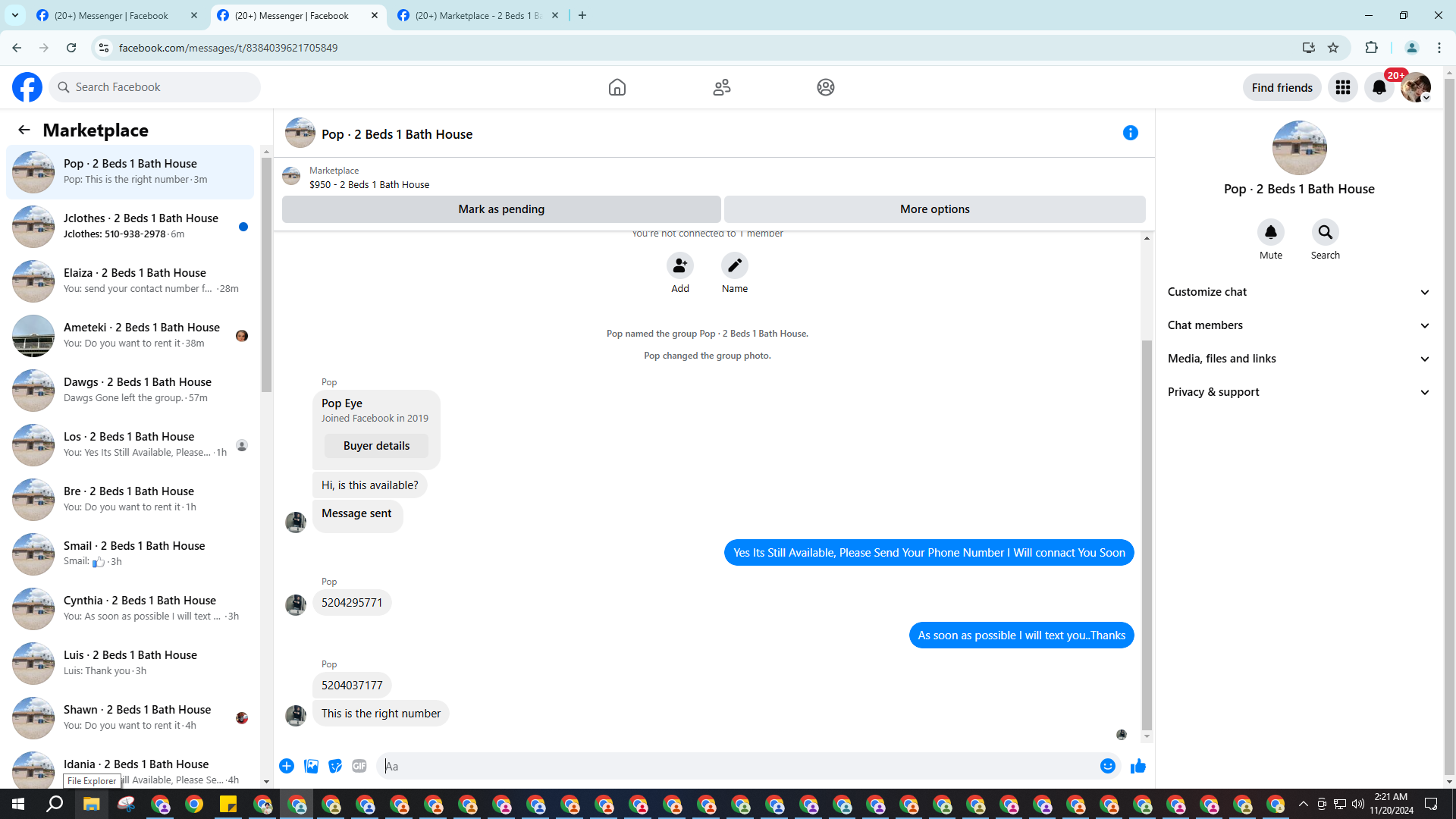Open Windows taskbar search
Screen dimensions: 1456x819
pyautogui.click(x=55, y=804)
